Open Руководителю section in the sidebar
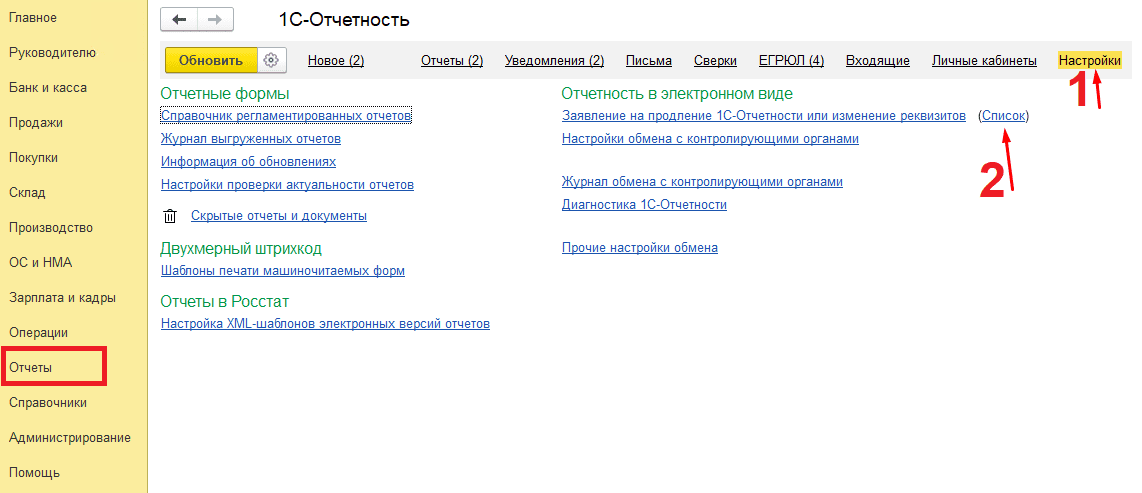This screenshot has height=493, width=1142. click(x=52, y=52)
